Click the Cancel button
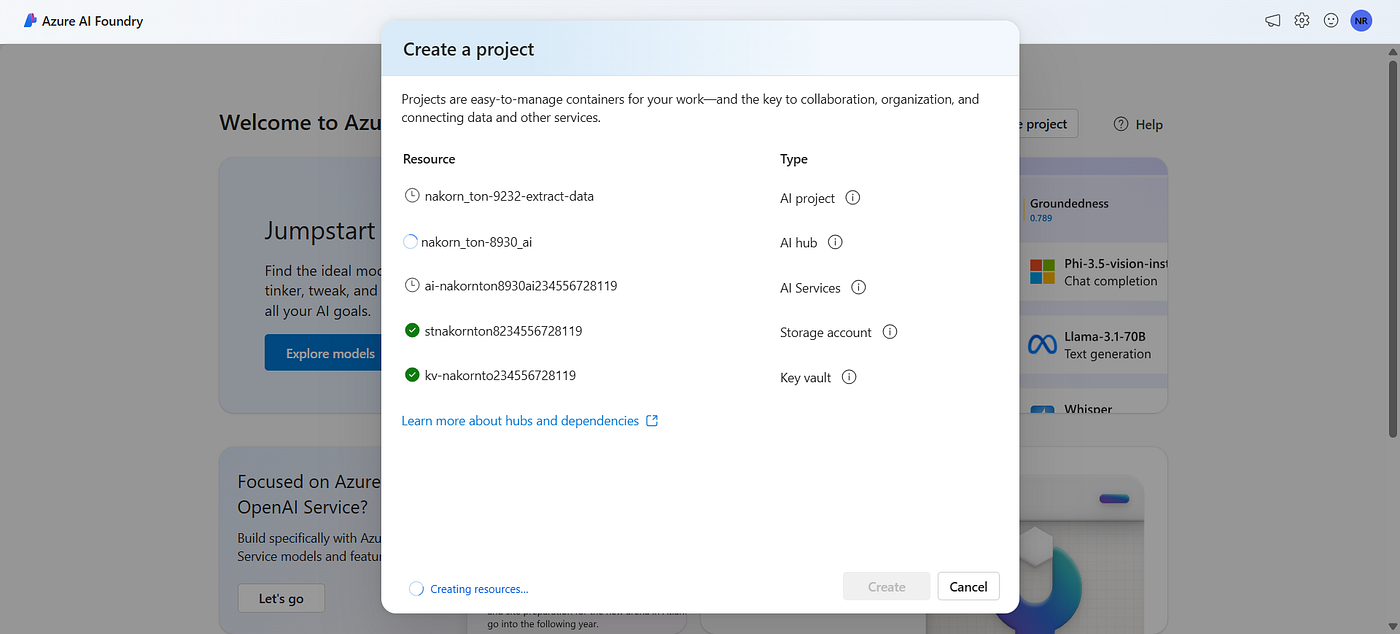1400x634 pixels. [x=968, y=587]
